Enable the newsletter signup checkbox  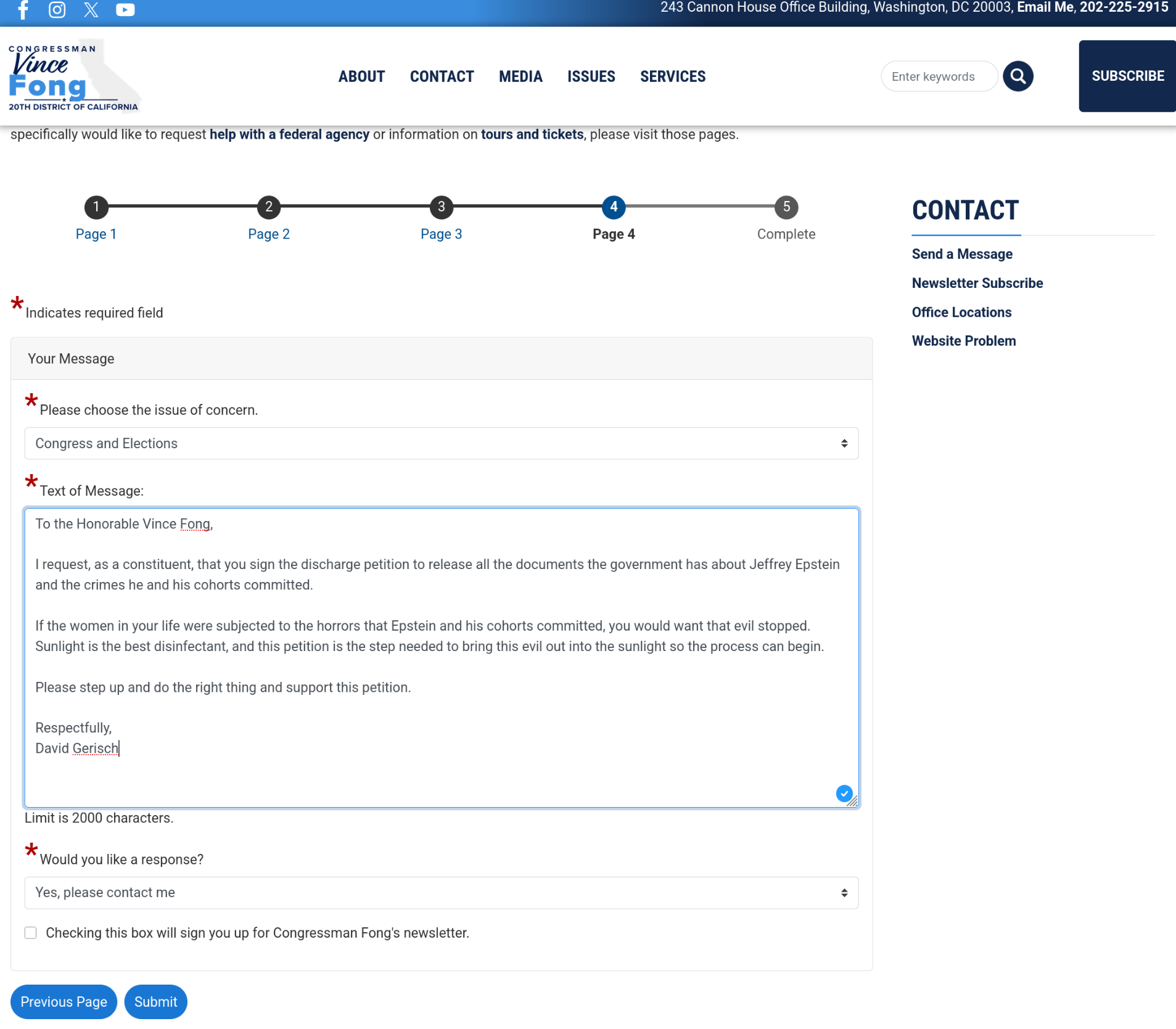[31, 933]
